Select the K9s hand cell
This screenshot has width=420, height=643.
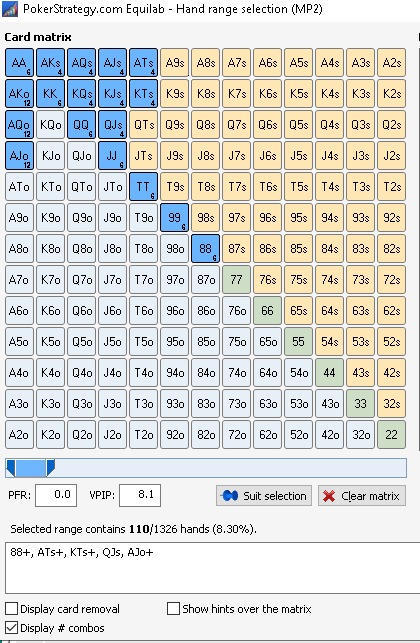tap(174, 93)
